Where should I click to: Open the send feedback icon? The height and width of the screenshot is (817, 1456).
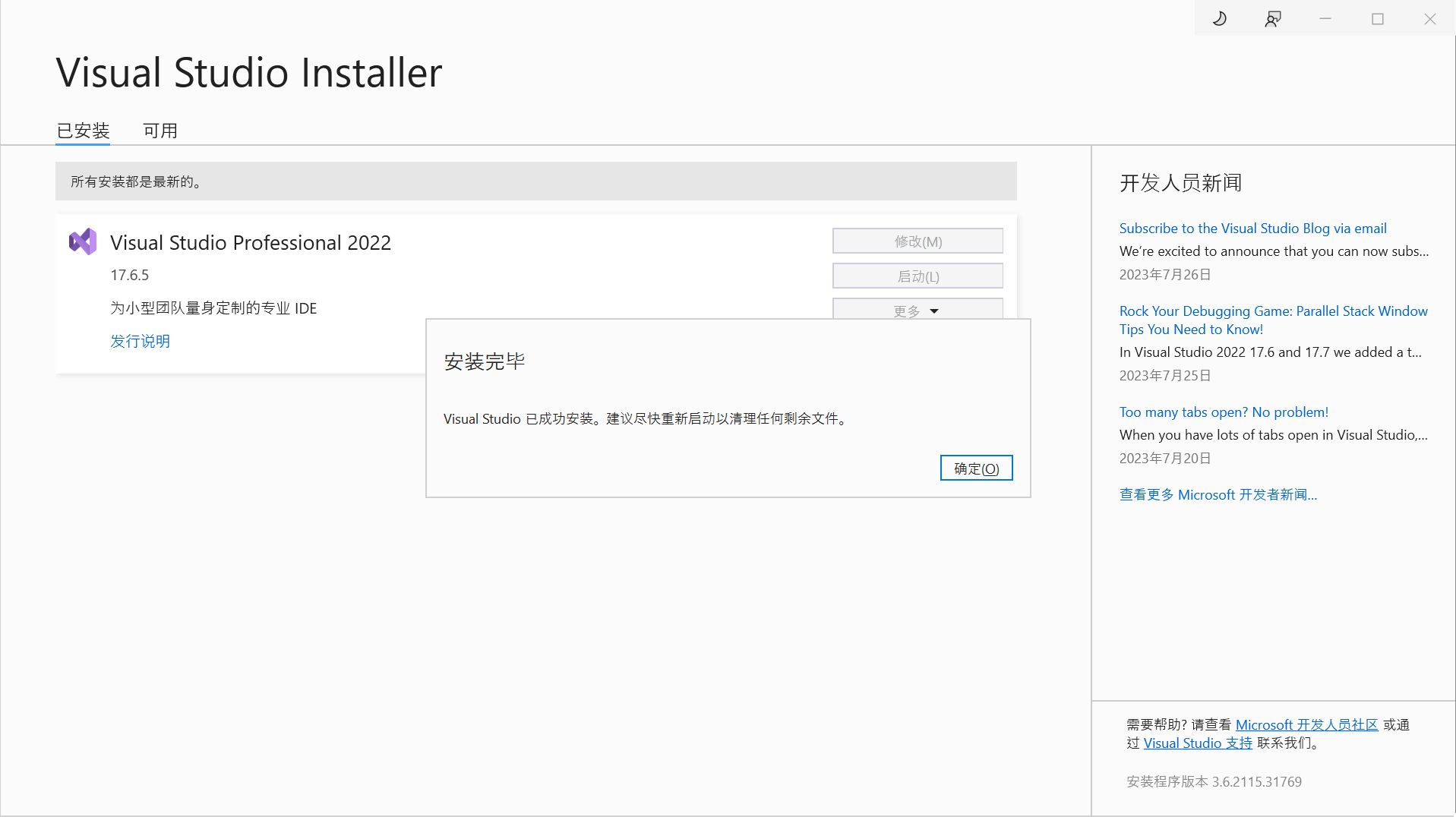click(x=1273, y=19)
